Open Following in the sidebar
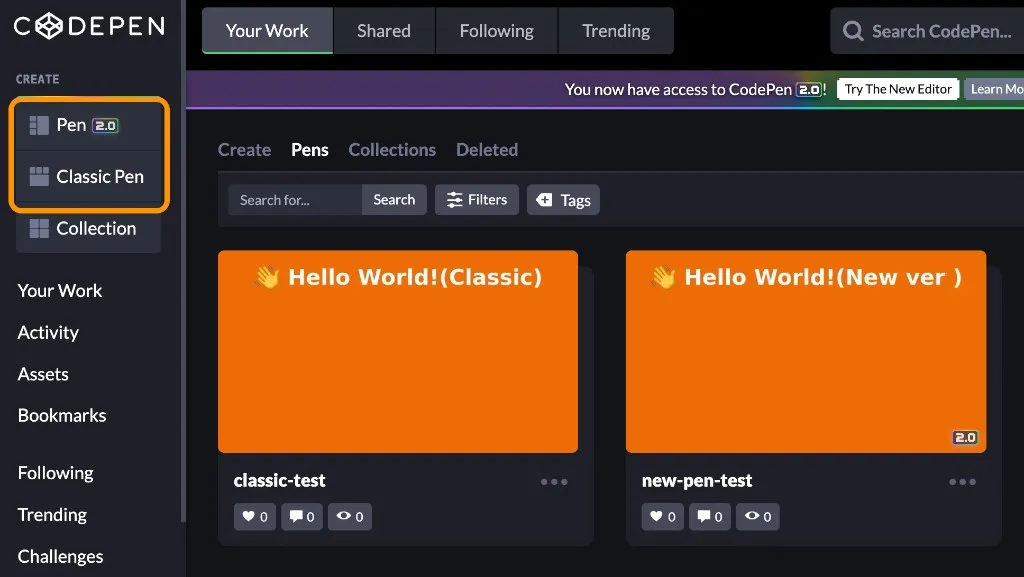 coord(56,473)
